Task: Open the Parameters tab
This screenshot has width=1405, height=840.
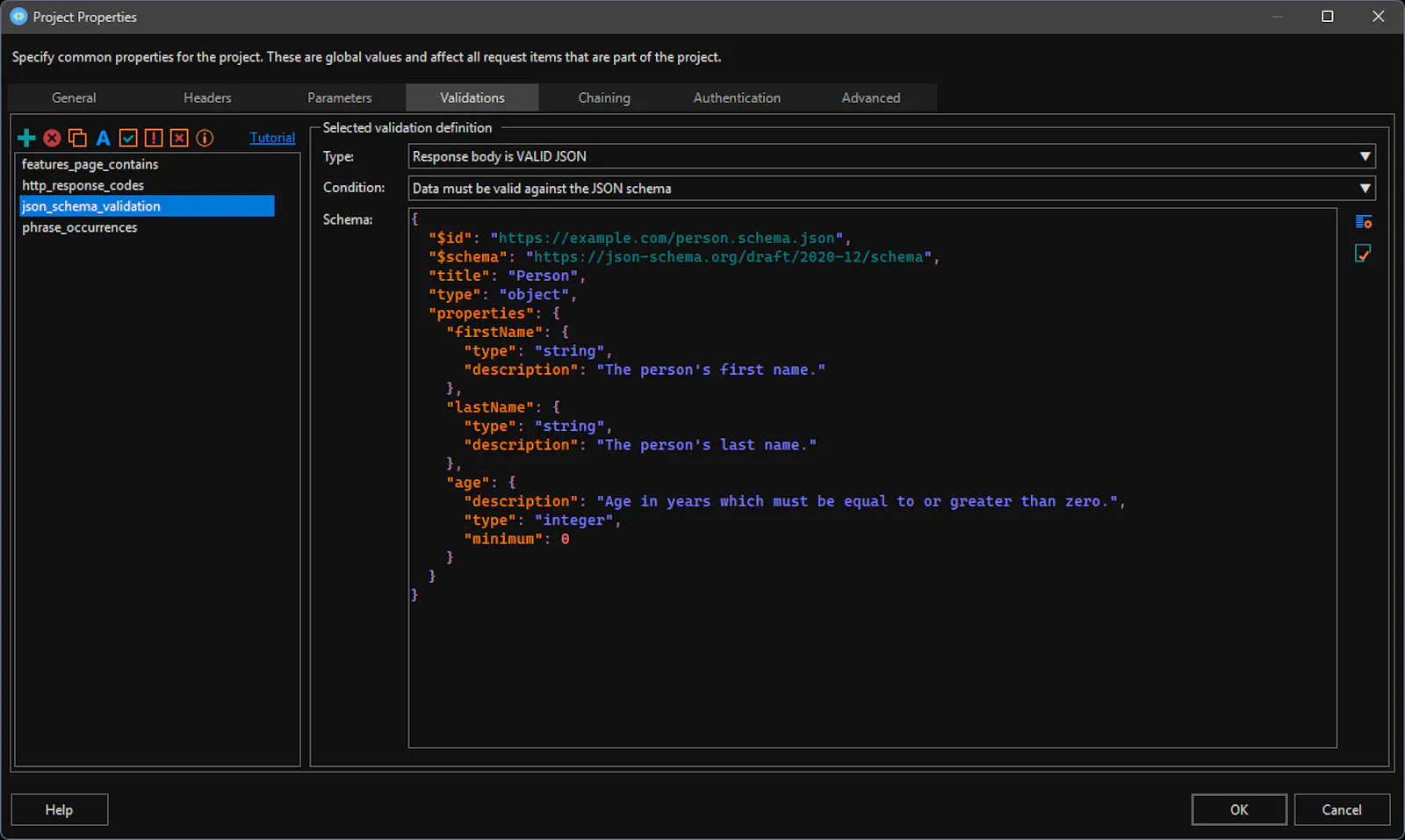Action: [x=340, y=97]
